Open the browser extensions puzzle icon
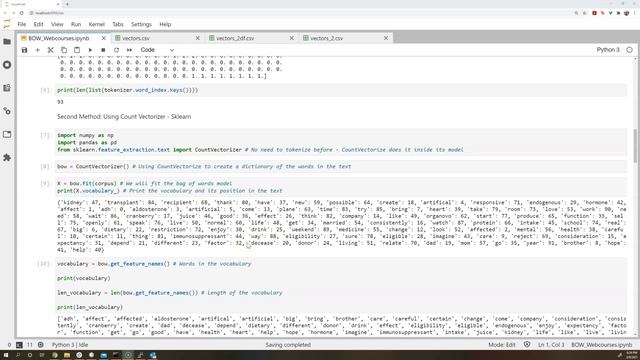Image resolution: width=640 pixels, height=360 pixels. coord(618,13)
